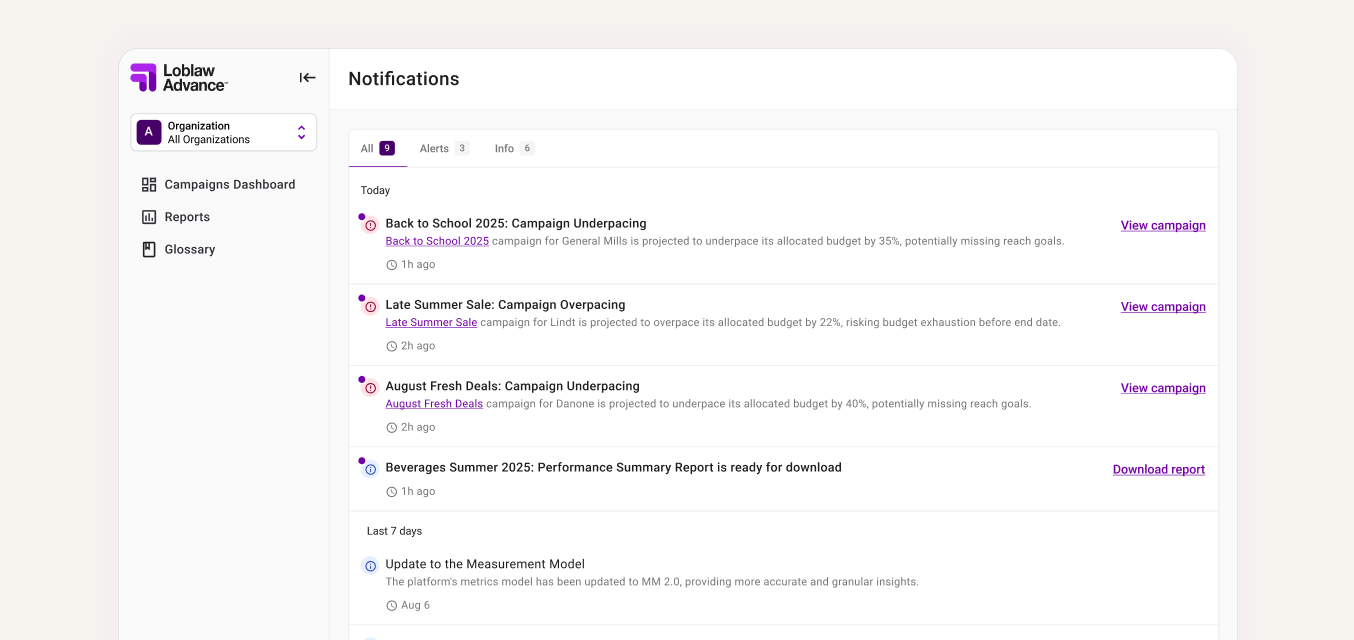Click the Performance Summary Report is ready title

(x=613, y=467)
